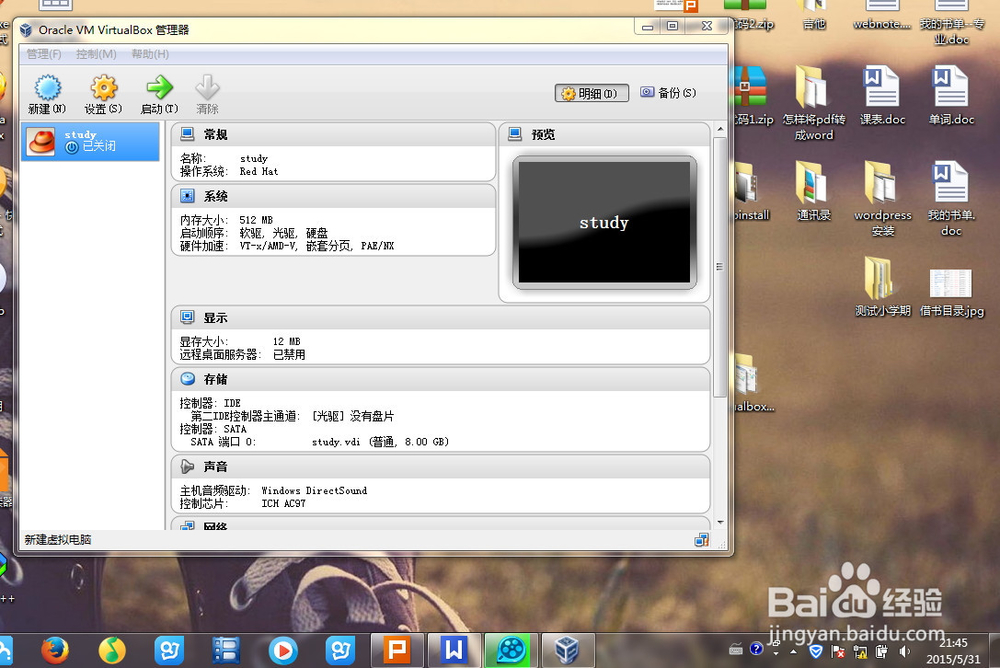Click the Storage (存储) section header
1000x668 pixels.
coord(440,380)
